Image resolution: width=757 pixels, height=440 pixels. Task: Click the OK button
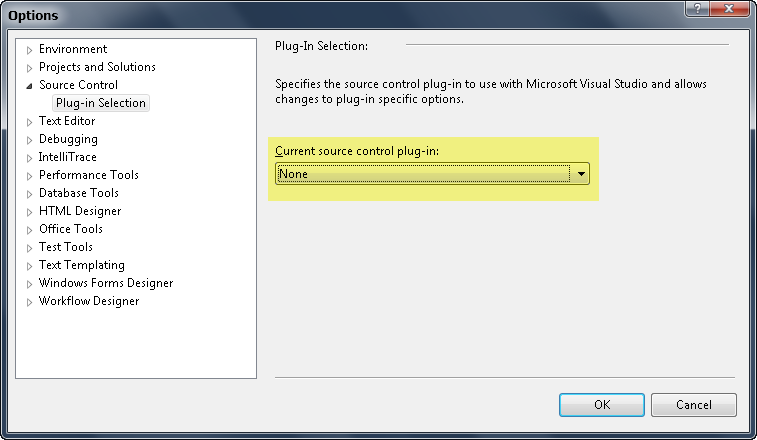(x=601, y=405)
